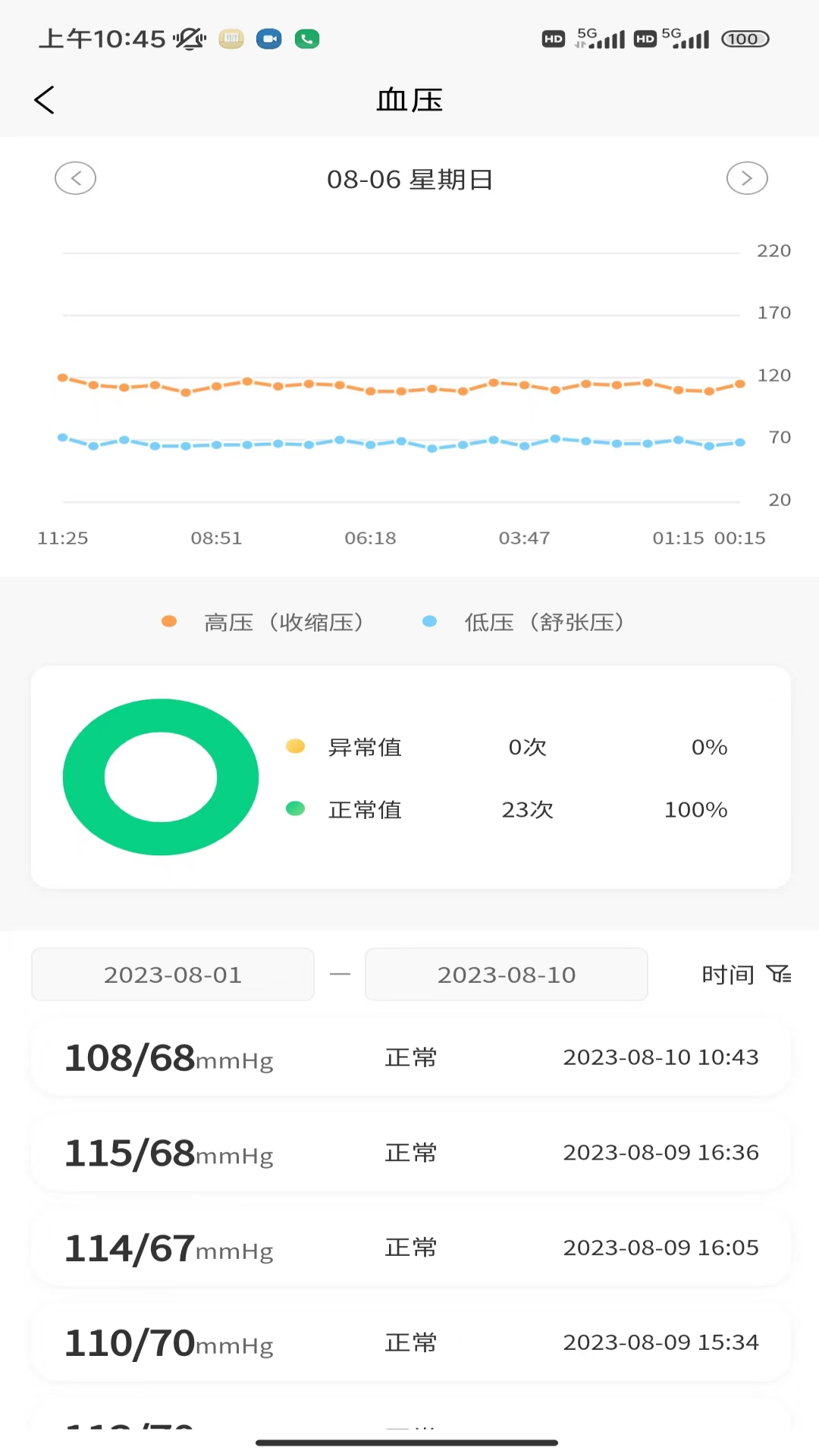Screen dimensions: 819x1456
Task: Tap the muted vibrate status icon
Action: tap(189, 39)
